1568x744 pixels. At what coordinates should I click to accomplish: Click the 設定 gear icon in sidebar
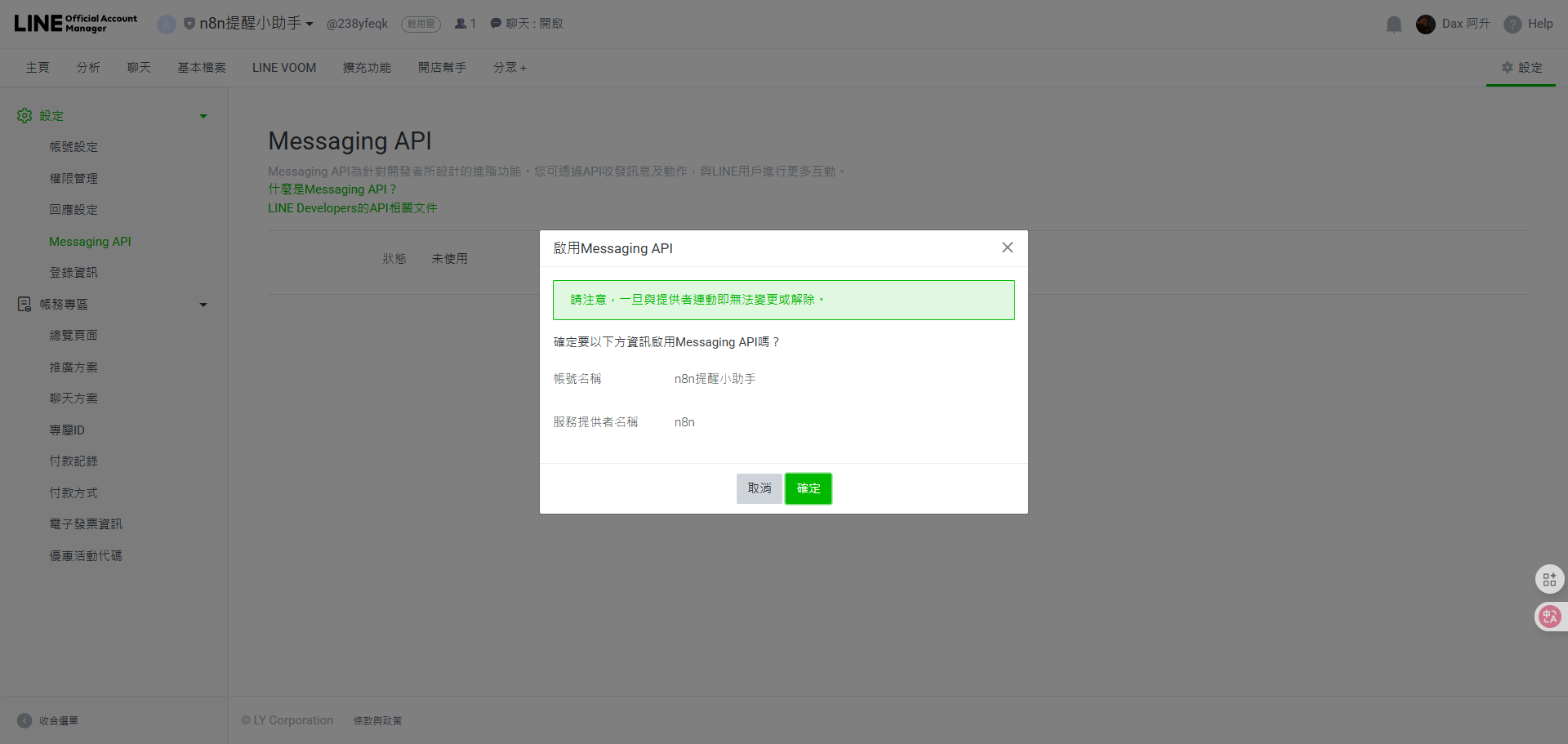(x=24, y=115)
